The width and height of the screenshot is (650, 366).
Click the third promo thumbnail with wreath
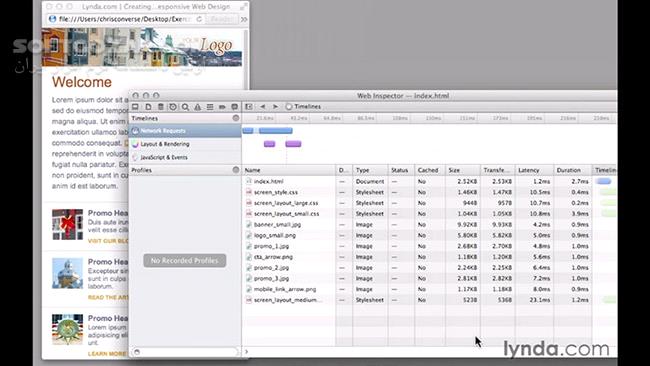[68, 330]
